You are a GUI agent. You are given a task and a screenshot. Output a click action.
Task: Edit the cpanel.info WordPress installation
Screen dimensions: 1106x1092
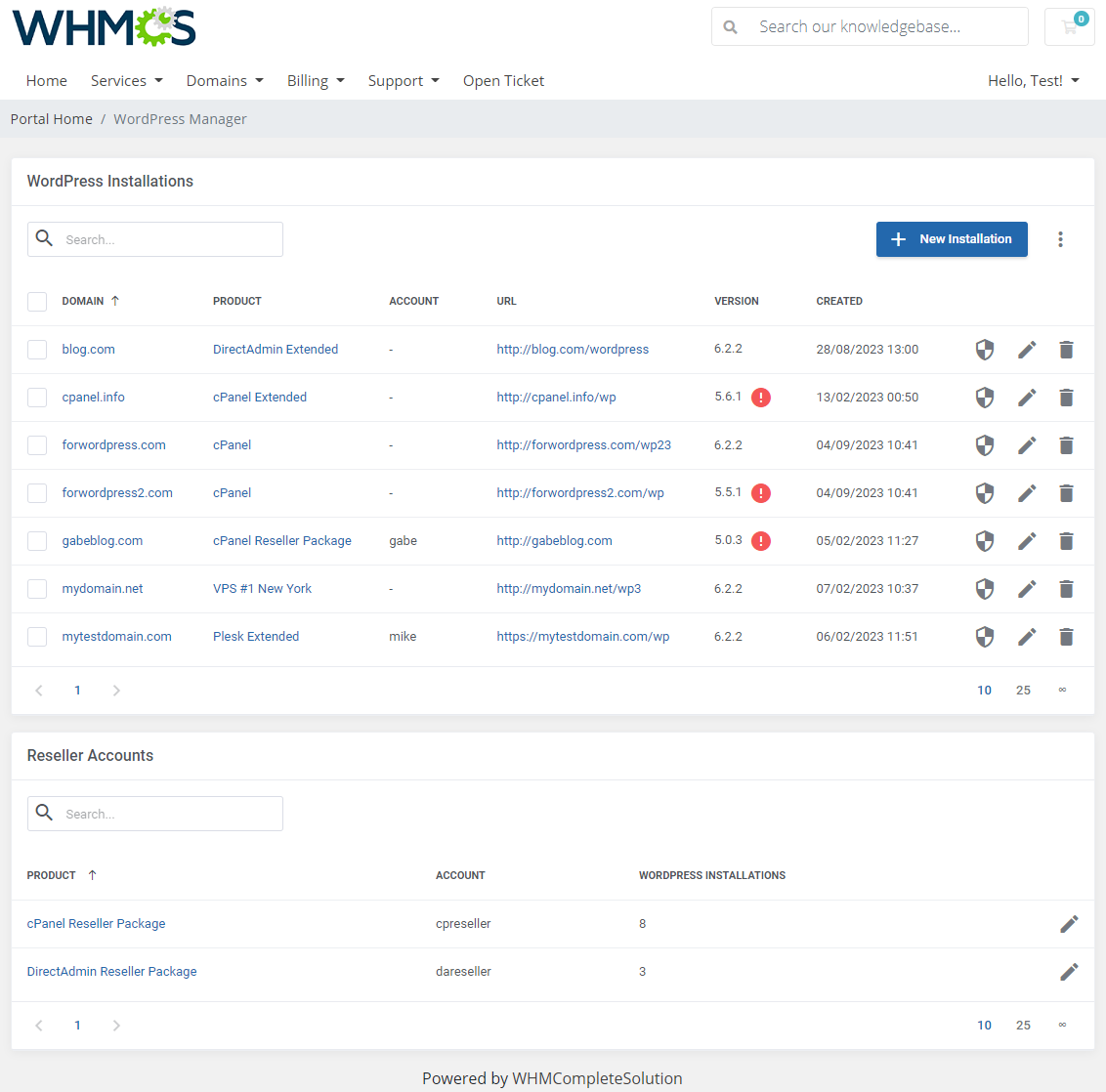pyautogui.click(x=1027, y=397)
